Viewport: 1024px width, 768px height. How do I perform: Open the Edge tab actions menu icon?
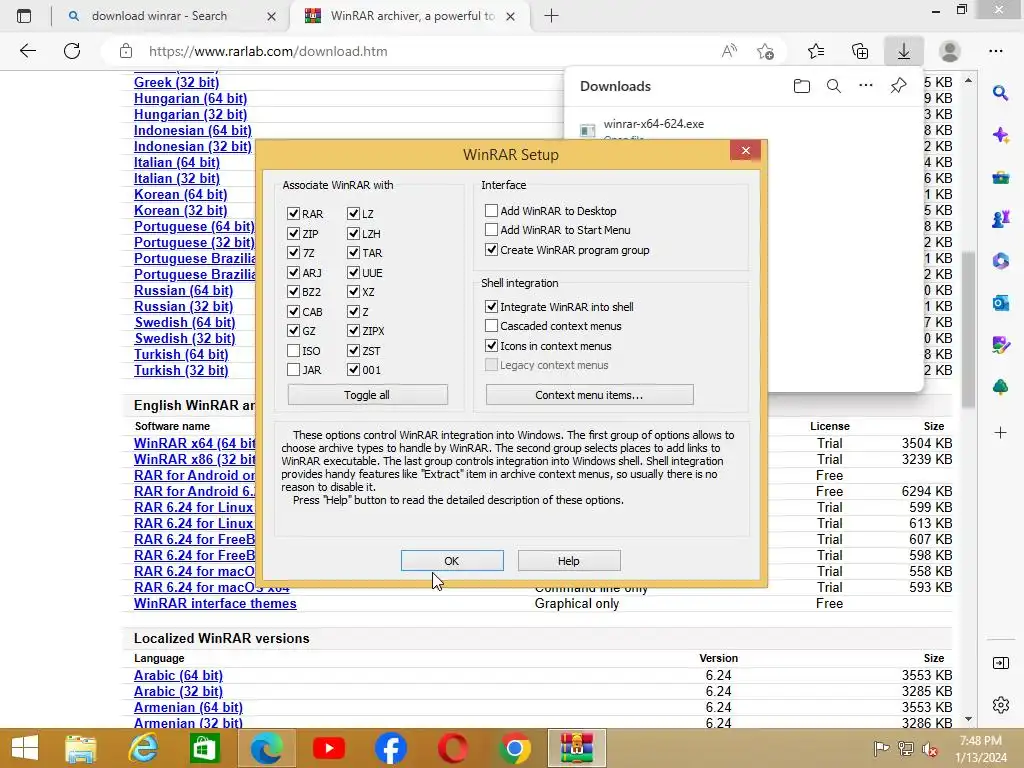(x=24, y=16)
